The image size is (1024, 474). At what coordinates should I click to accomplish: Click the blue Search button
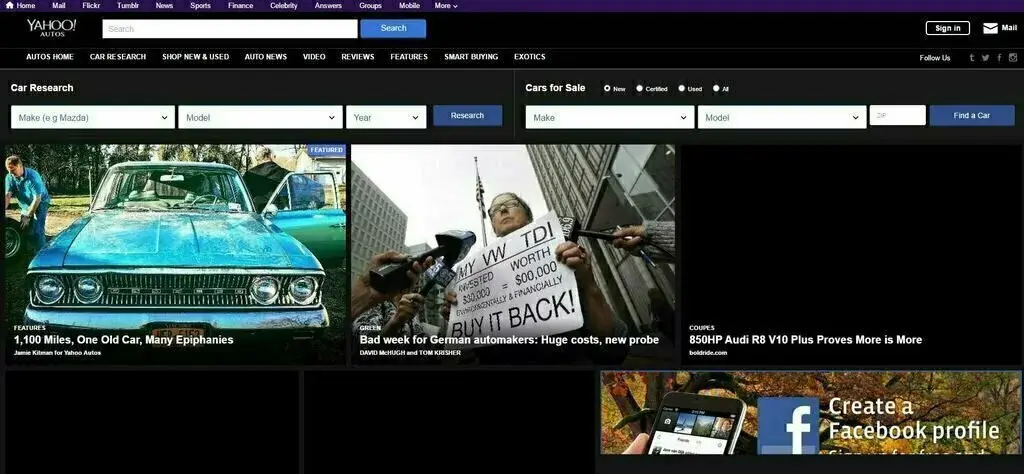(x=393, y=28)
